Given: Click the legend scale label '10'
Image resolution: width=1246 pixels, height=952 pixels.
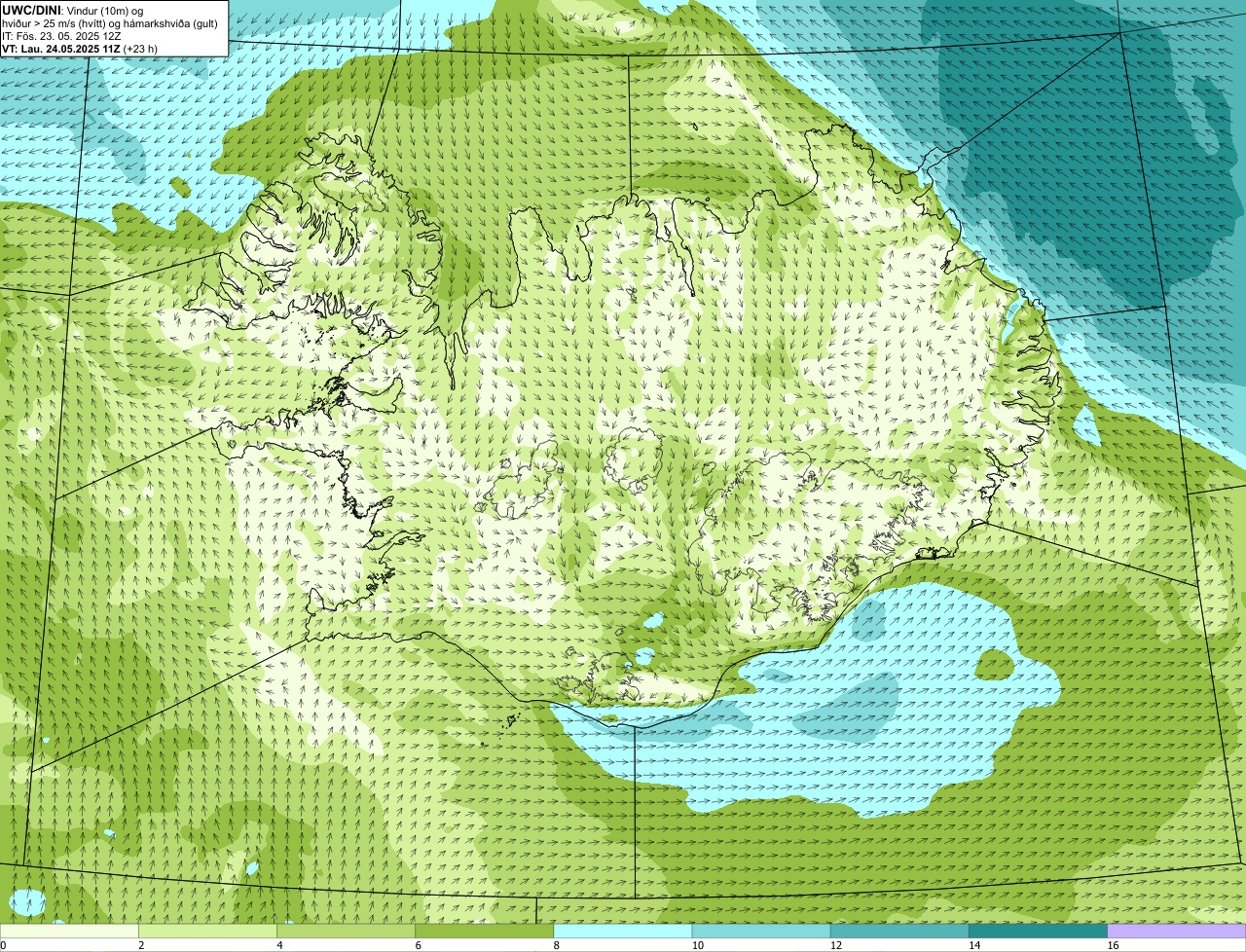Looking at the screenshot, I should tap(698, 945).
